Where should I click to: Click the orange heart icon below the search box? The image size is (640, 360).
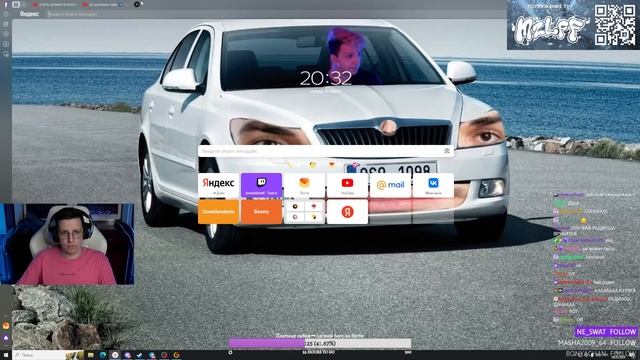pos(331,164)
